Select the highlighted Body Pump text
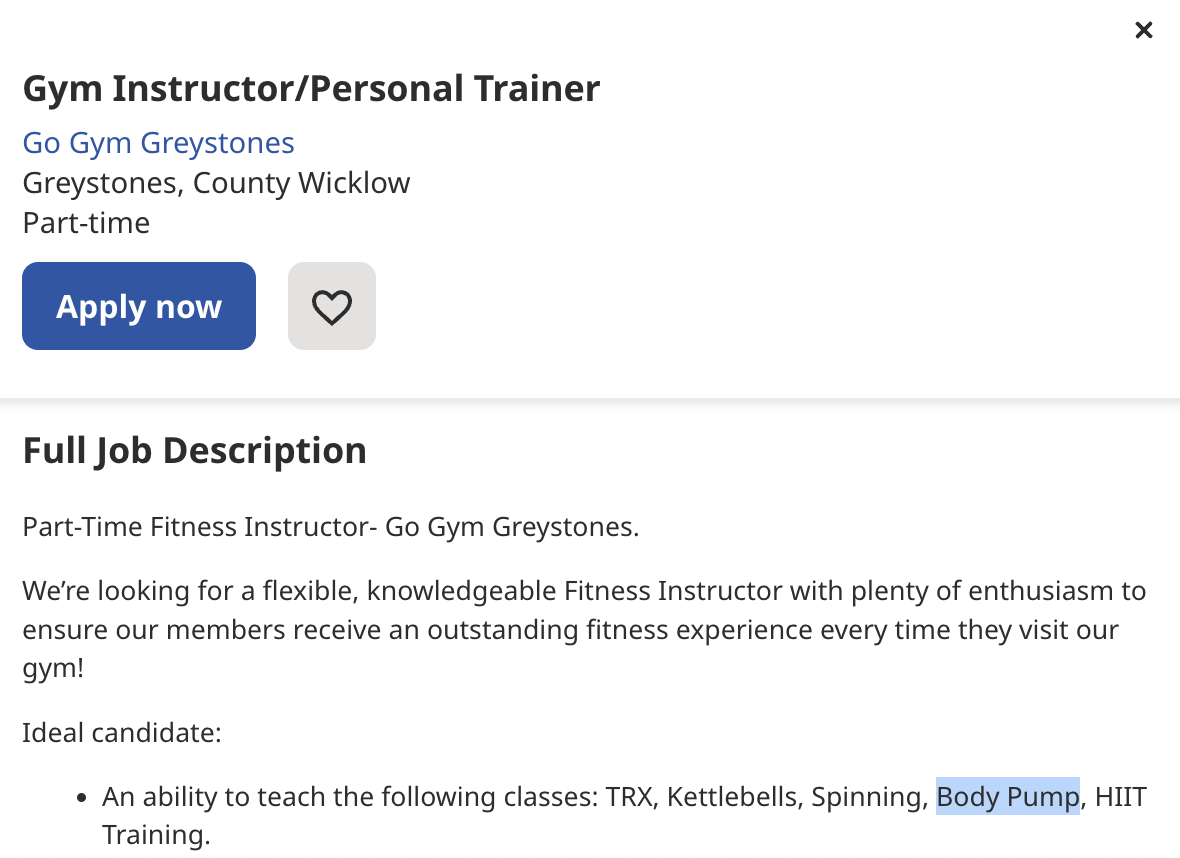Image resolution: width=1180 pixels, height=858 pixels. (x=1007, y=796)
